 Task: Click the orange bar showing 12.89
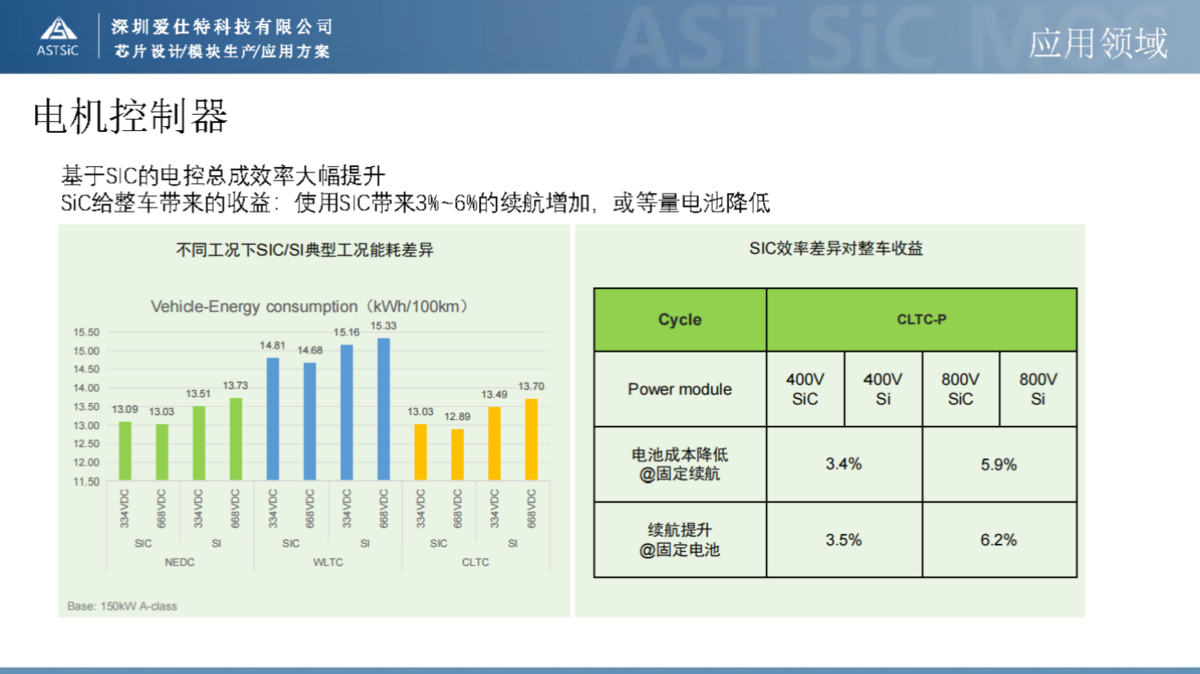[x=457, y=456]
